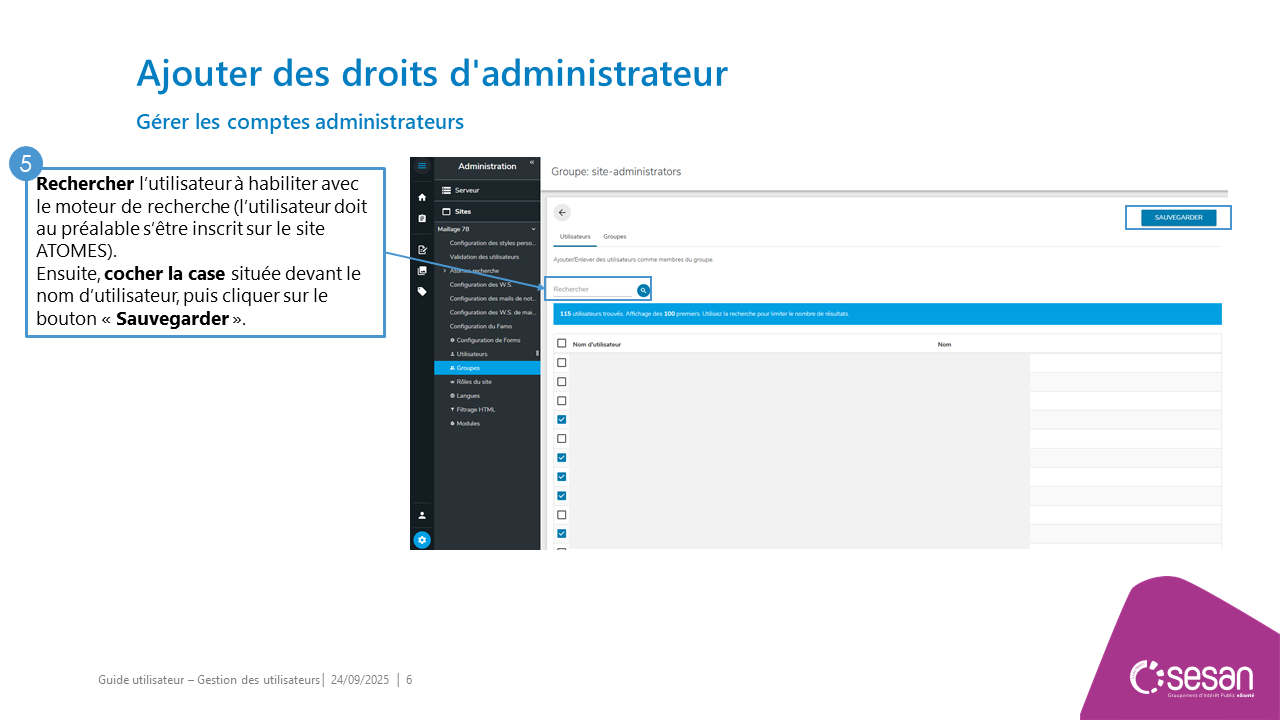Toggle the select-all checkbox in header
The image size is (1280, 720).
(x=561, y=344)
